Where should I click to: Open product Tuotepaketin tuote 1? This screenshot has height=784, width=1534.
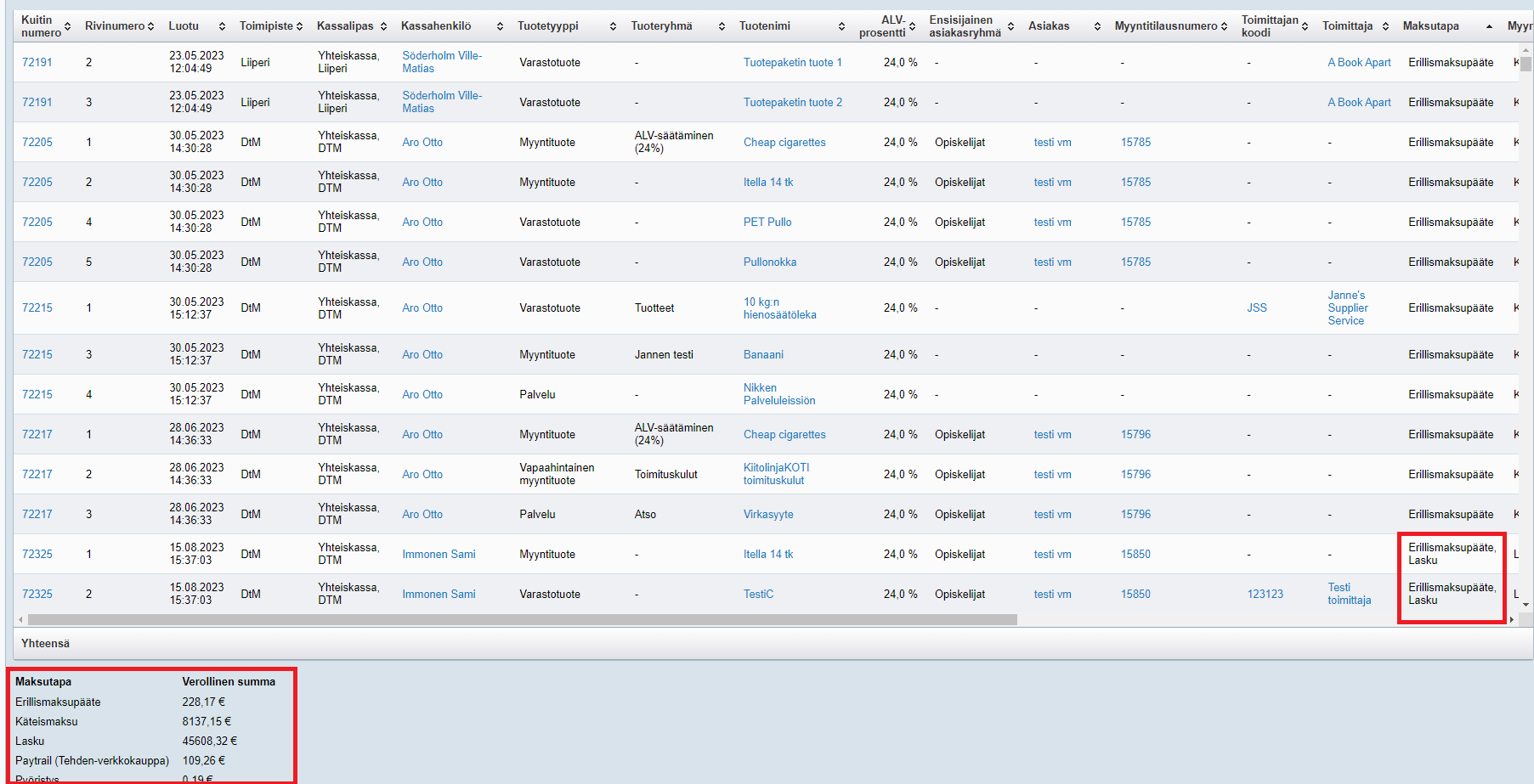click(x=792, y=62)
